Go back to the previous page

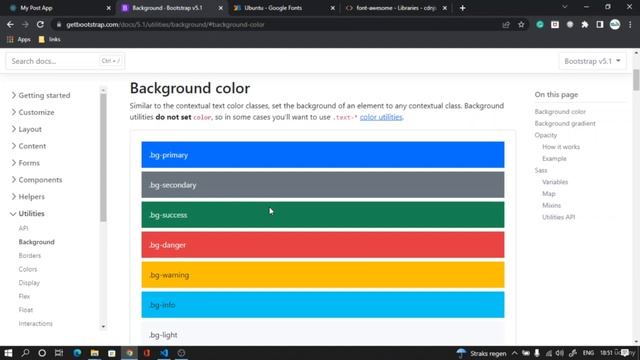[x=10, y=24]
